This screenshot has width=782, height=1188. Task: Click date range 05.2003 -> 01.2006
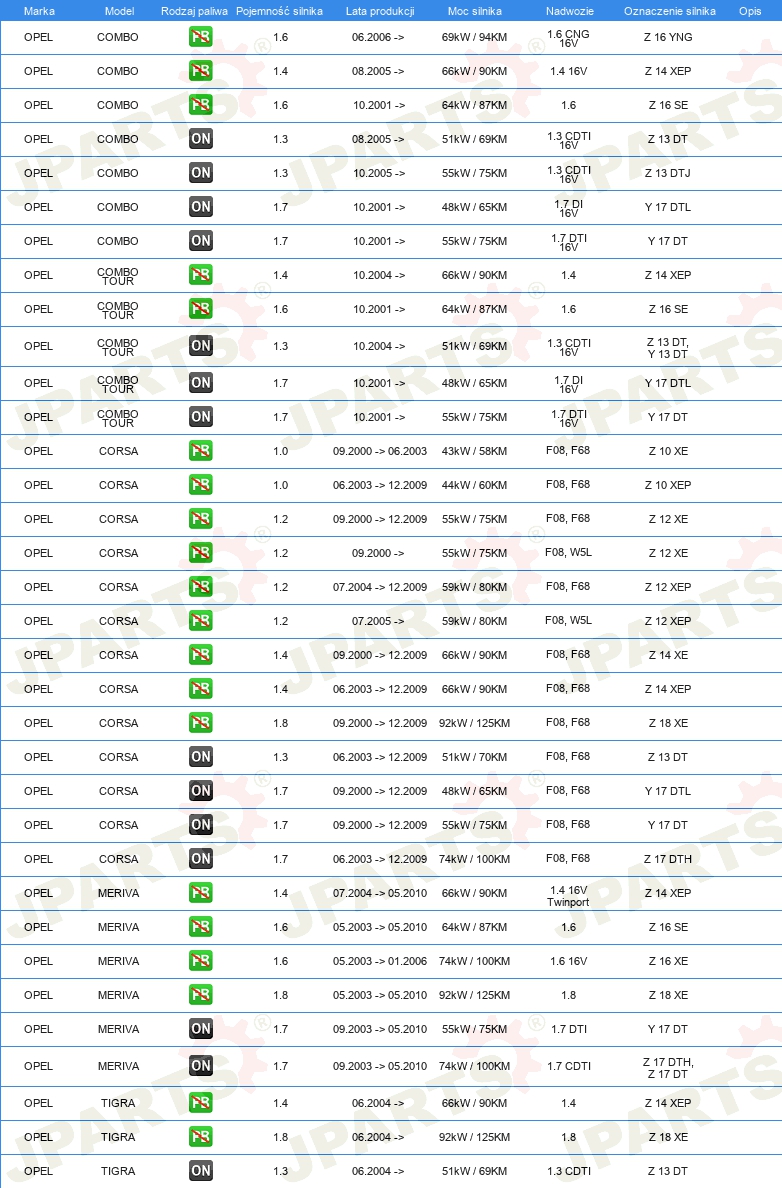point(380,961)
